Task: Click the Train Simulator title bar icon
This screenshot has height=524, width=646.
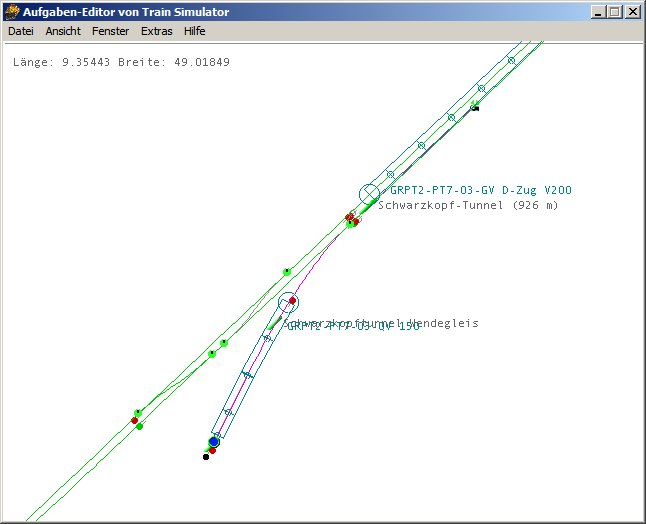Action: (12, 12)
